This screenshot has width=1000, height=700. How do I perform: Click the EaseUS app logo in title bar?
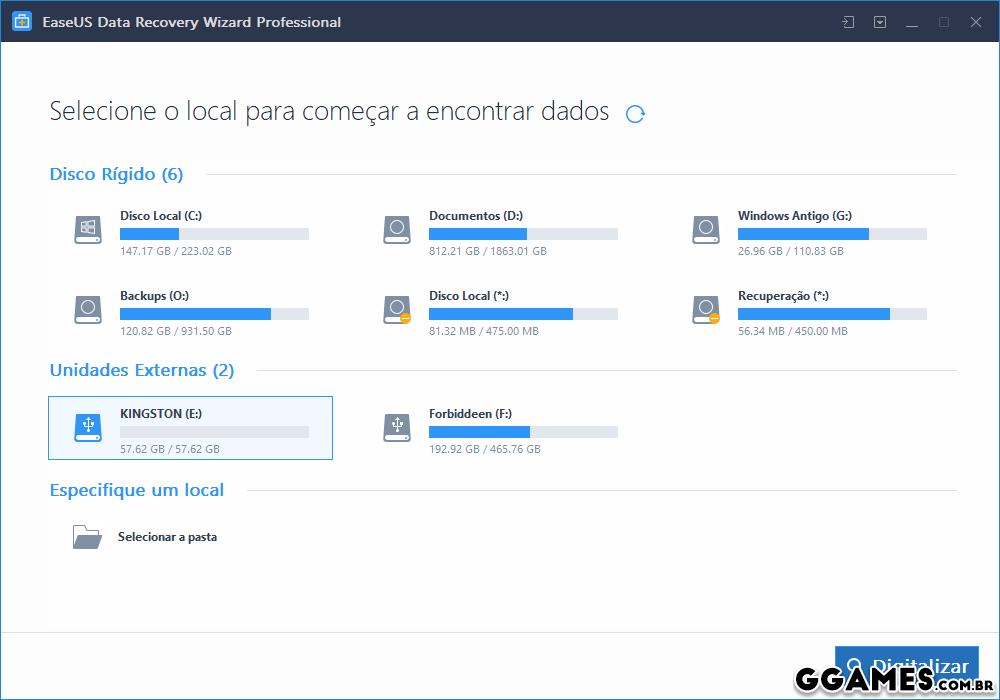coord(20,22)
